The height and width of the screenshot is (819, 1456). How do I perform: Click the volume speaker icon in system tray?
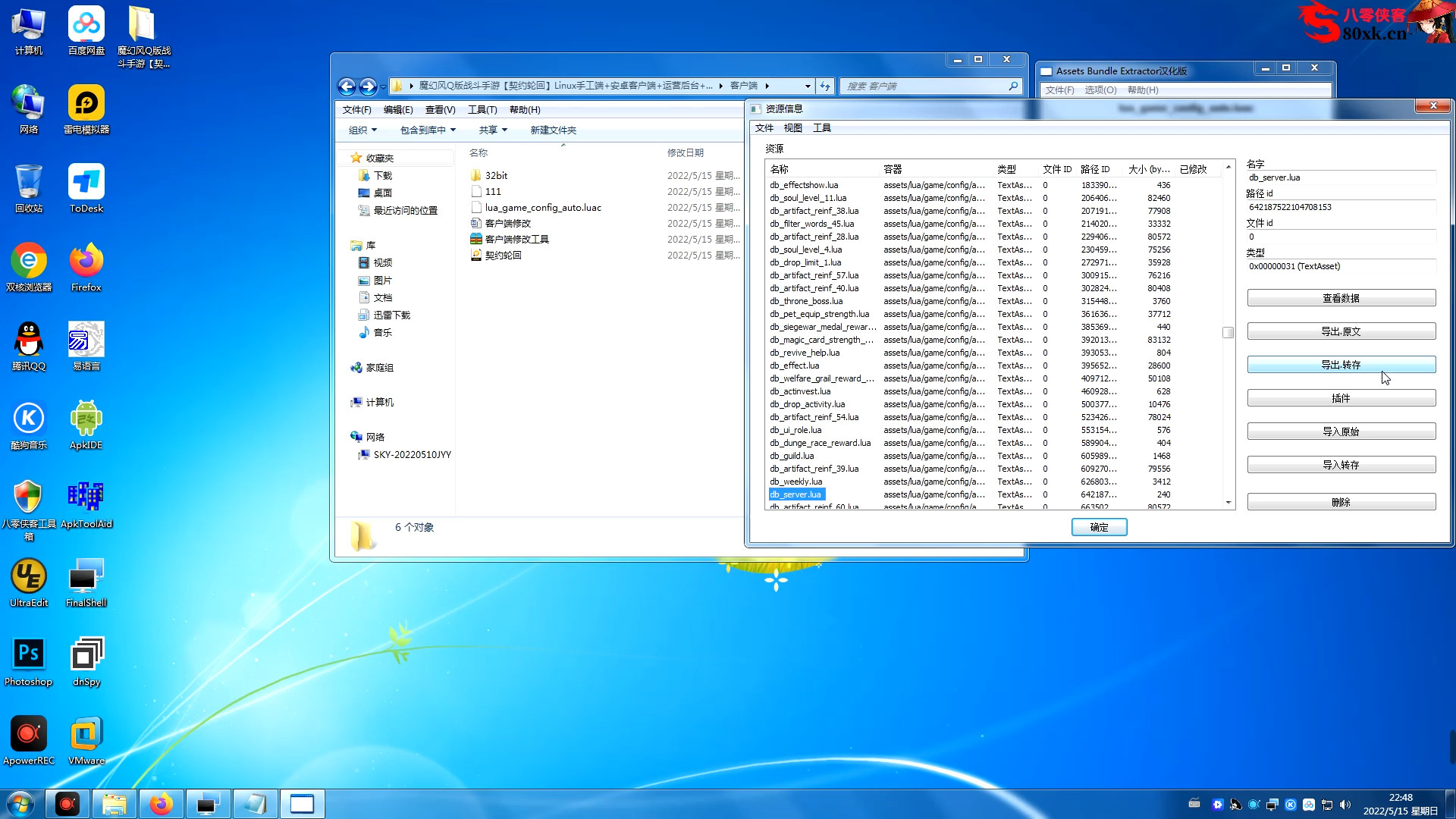click(x=1345, y=805)
